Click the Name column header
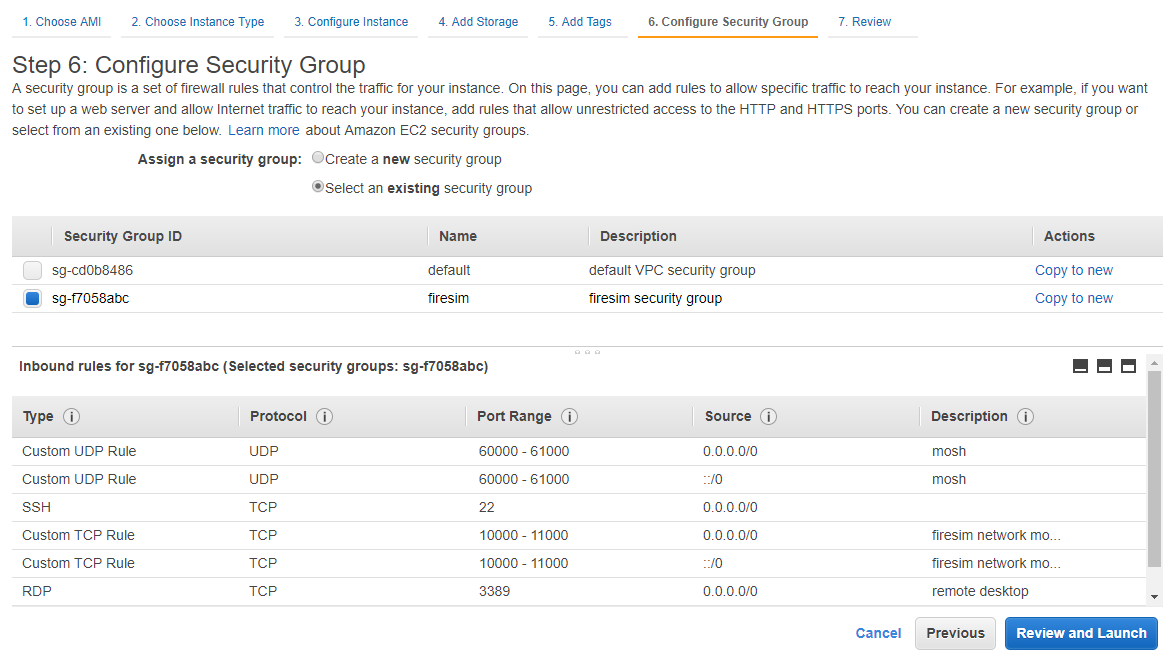The width and height of the screenshot is (1175, 666). [458, 236]
